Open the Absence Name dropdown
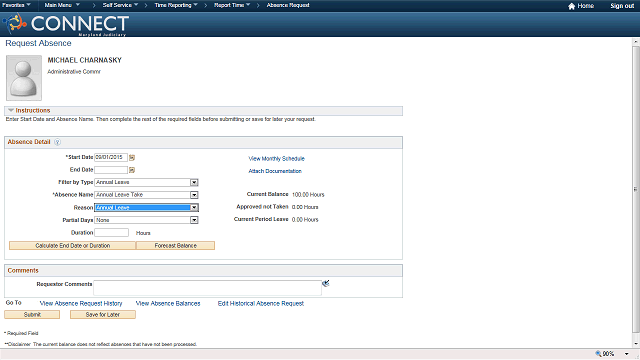This screenshot has width=640, height=360. (x=194, y=195)
